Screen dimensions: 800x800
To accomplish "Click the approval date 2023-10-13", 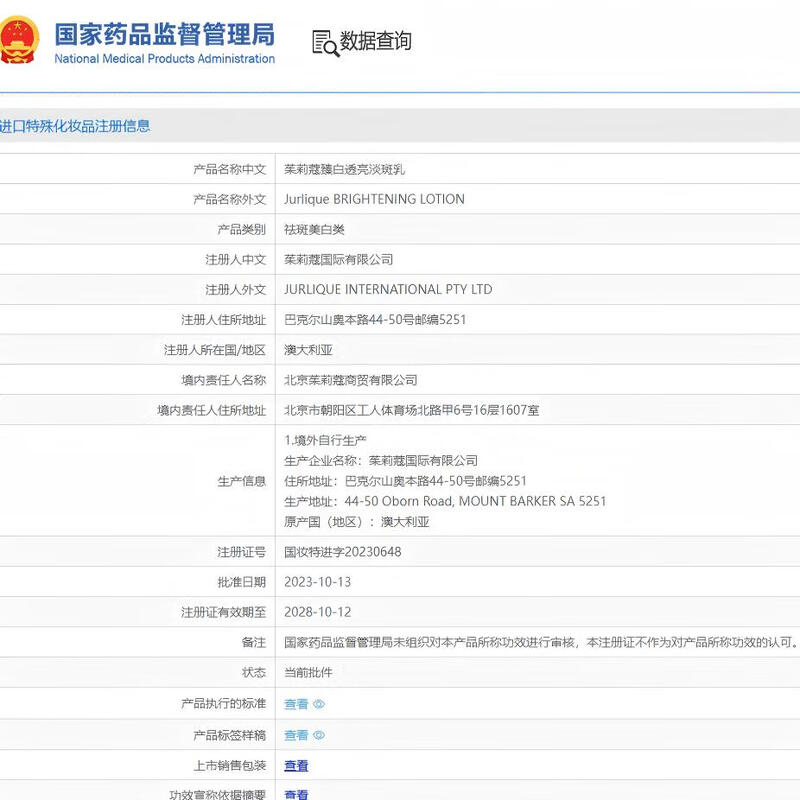I will click(x=317, y=582).
